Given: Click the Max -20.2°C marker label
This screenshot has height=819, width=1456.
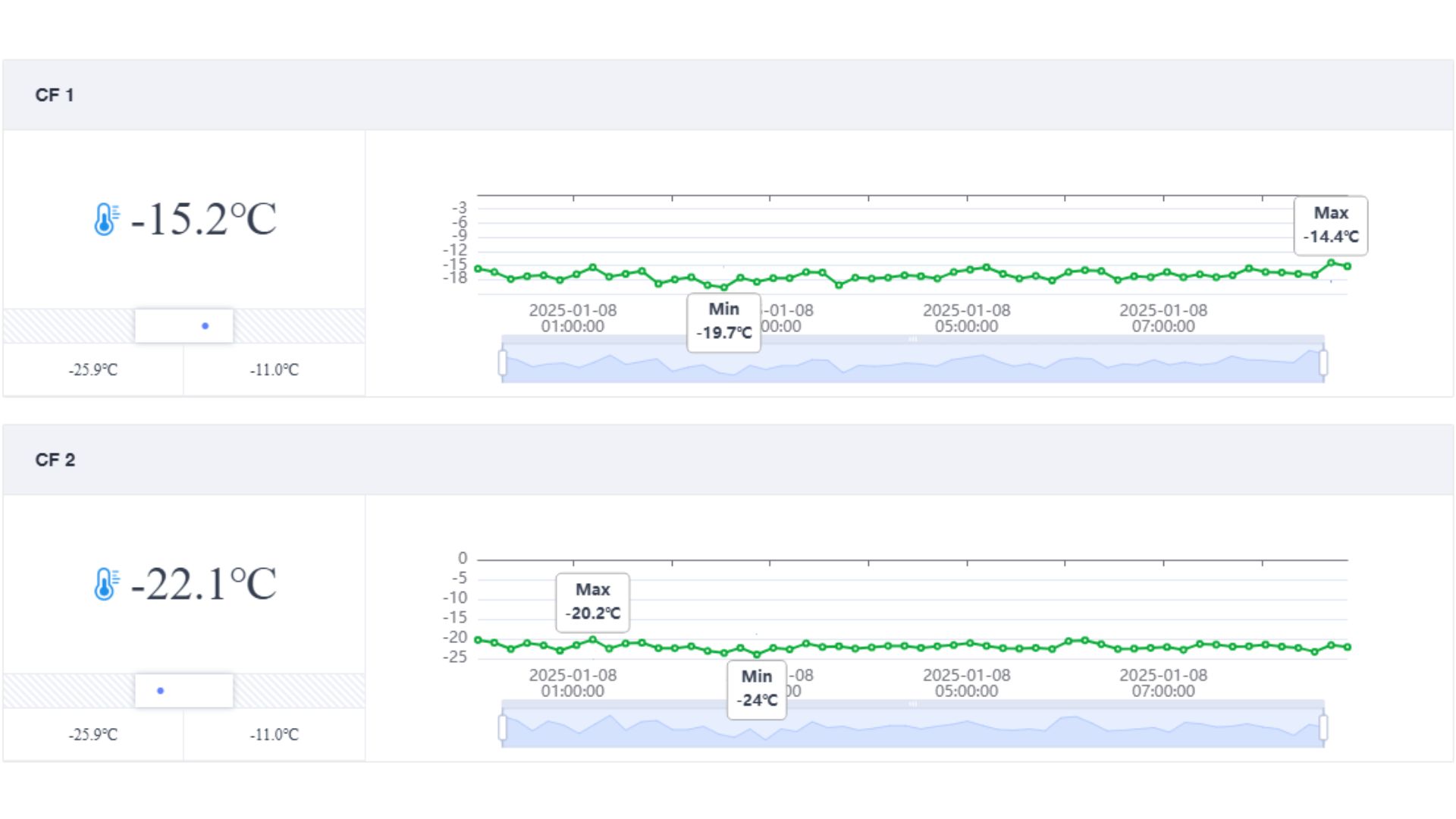Looking at the screenshot, I should coord(592,601).
